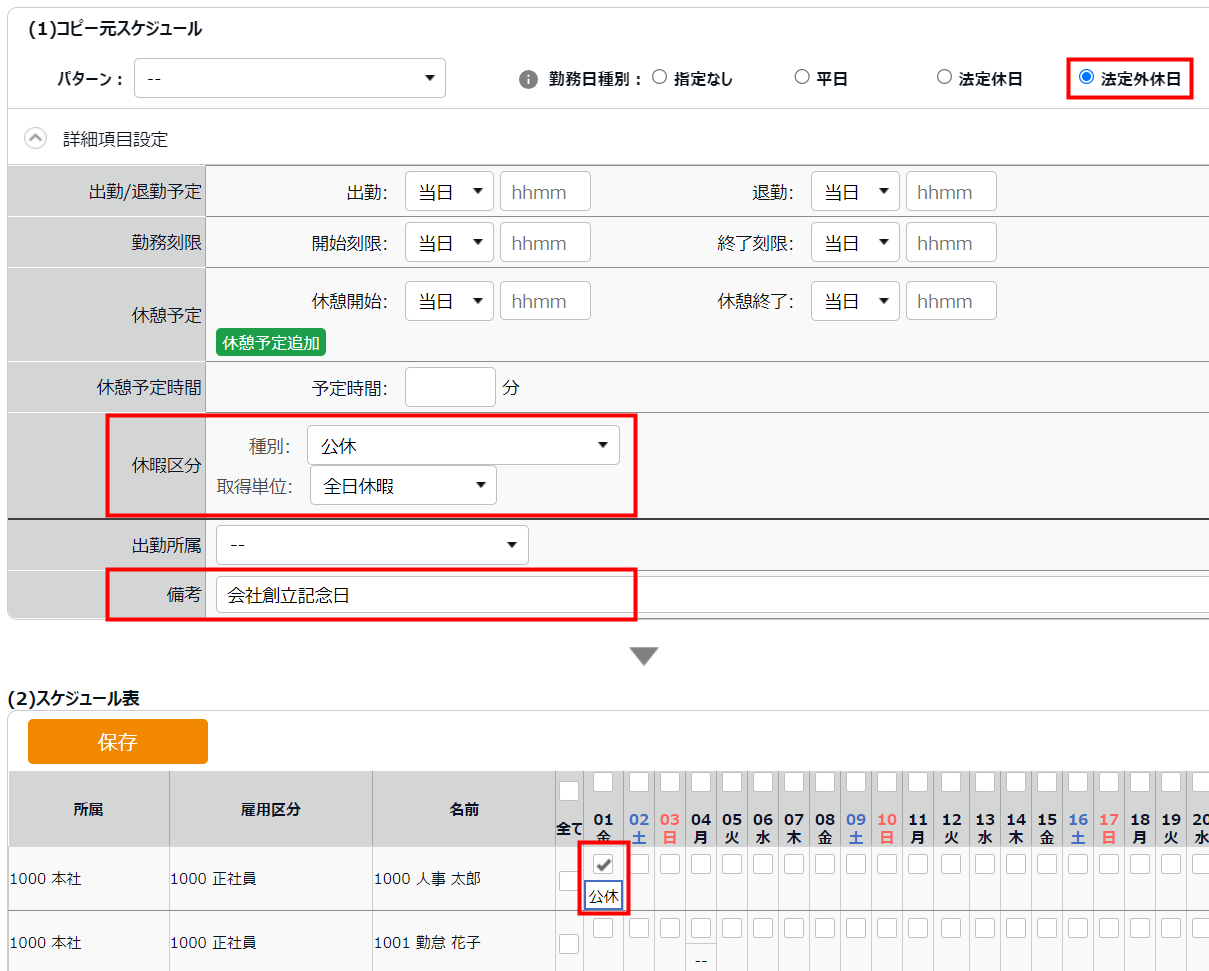This screenshot has height=971, width=1209.
Task: Click the 予定時間 minutes input box
Action: (x=449, y=387)
